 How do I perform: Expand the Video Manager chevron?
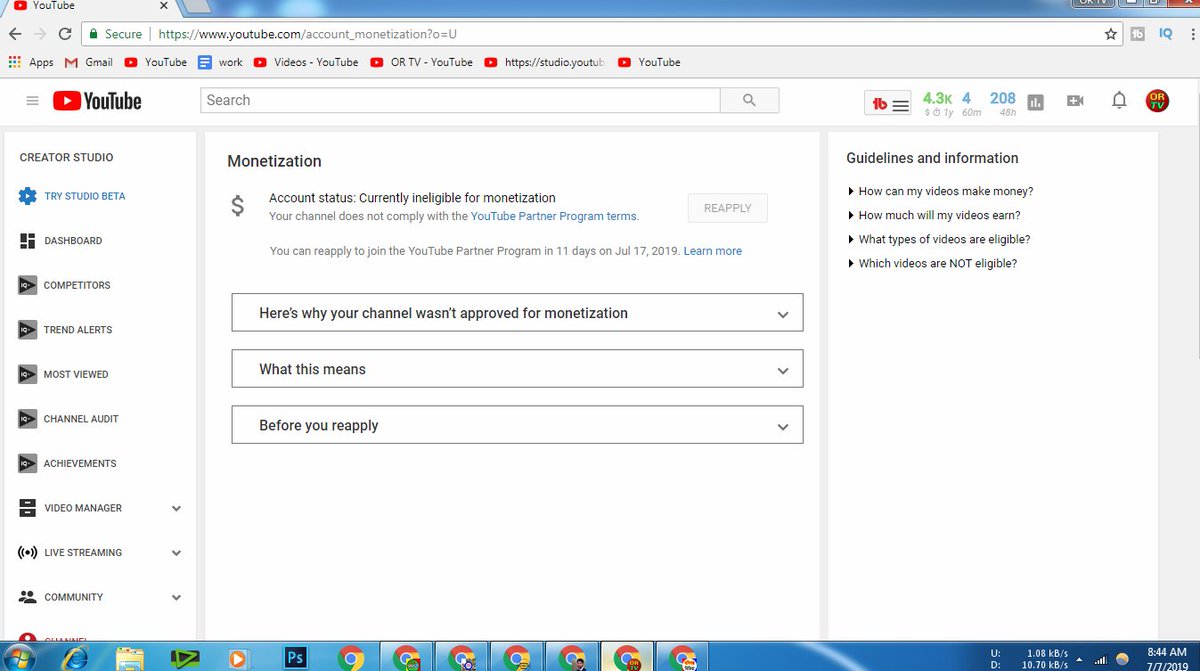click(176, 508)
